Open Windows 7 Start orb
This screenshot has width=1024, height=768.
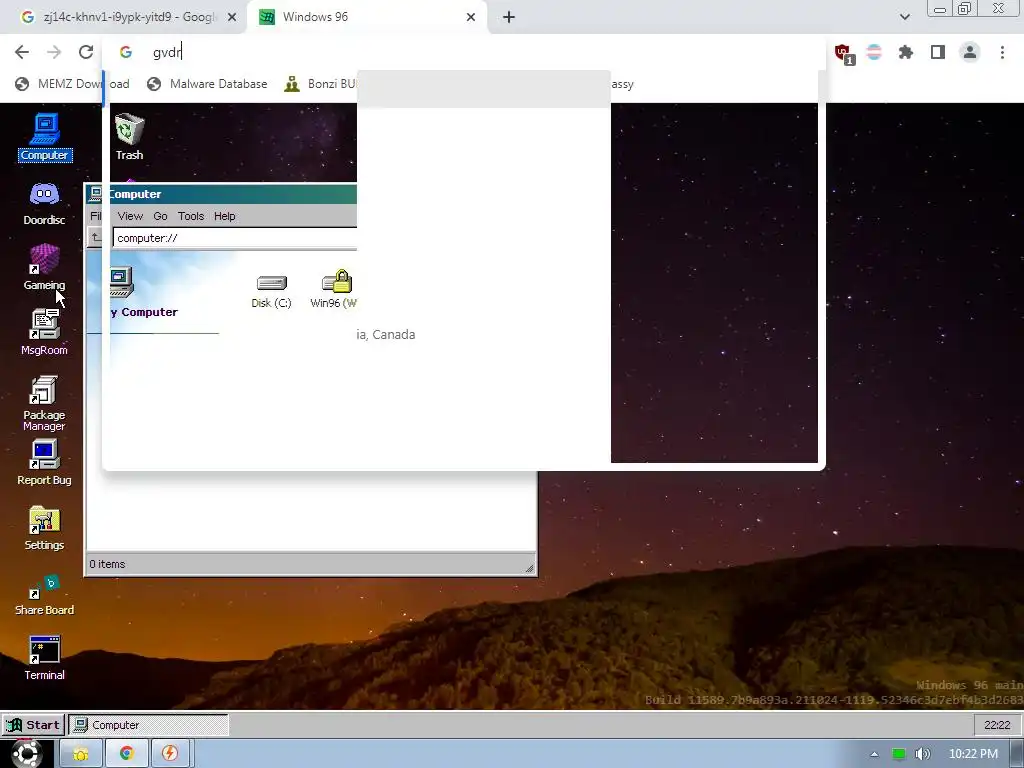point(26,754)
